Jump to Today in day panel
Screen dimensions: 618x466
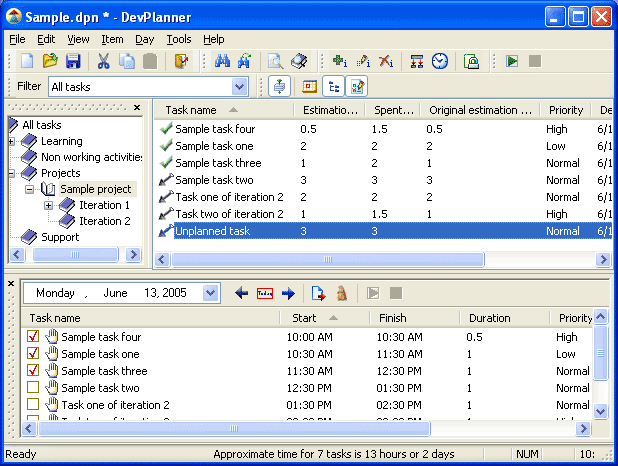point(265,293)
